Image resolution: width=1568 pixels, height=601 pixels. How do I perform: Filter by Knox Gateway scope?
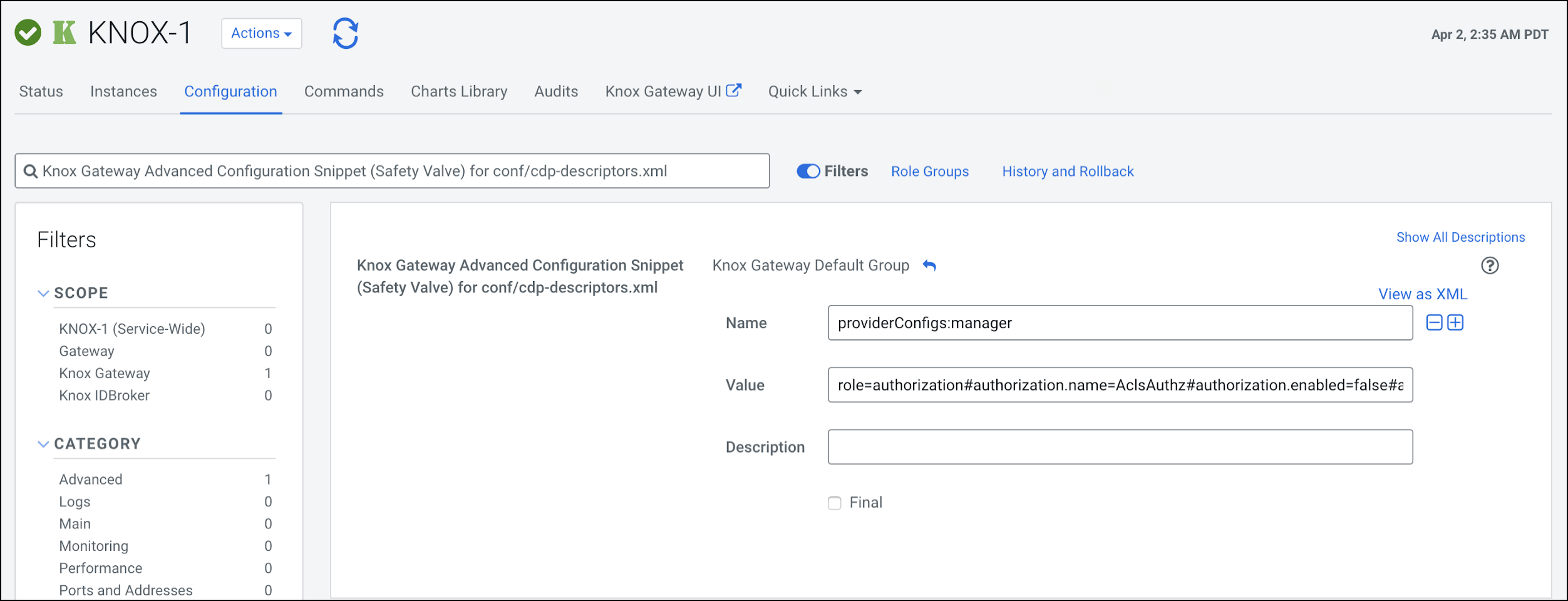coord(105,373)
